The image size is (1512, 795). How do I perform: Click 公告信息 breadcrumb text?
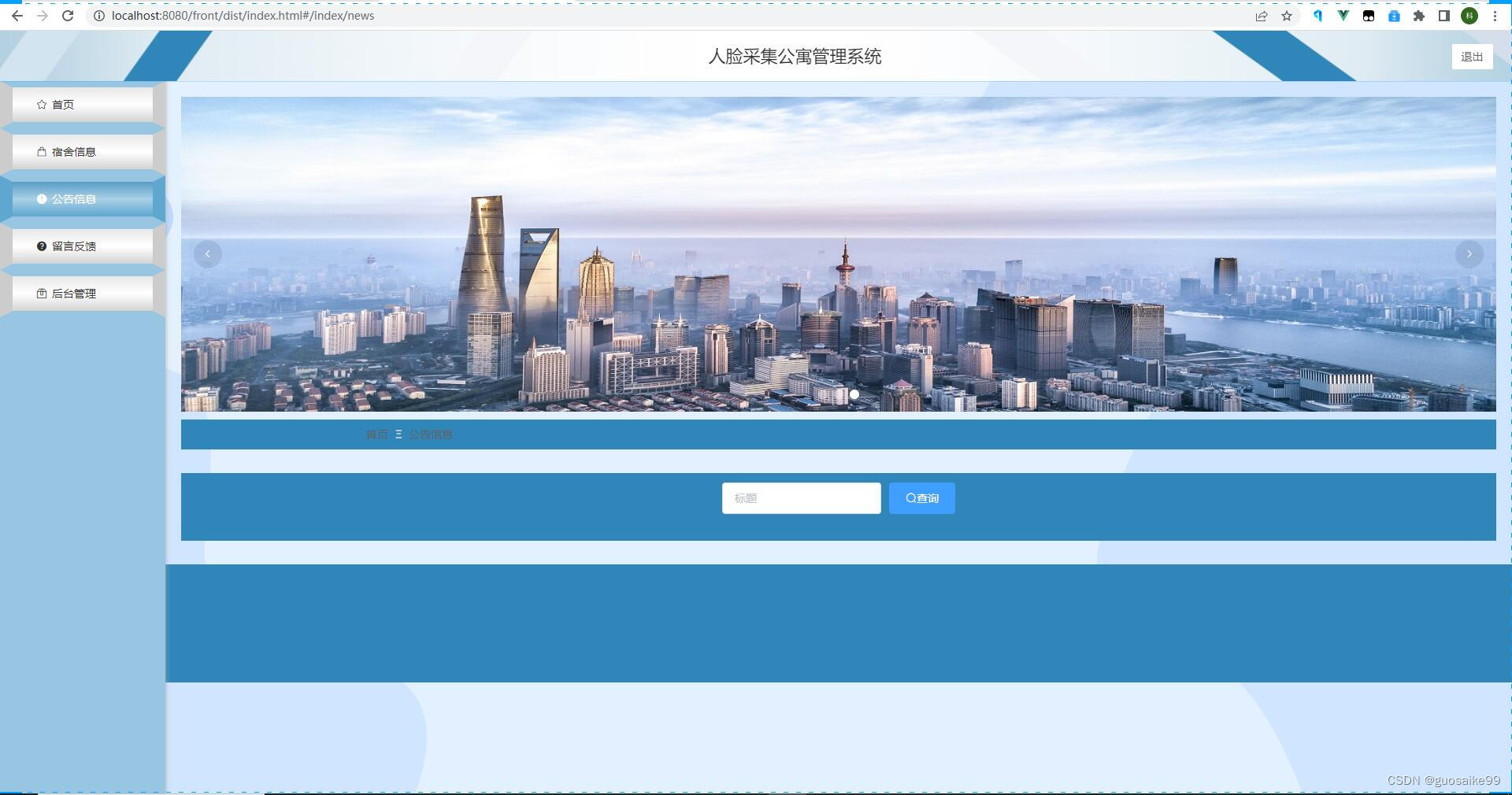(431, 434)
